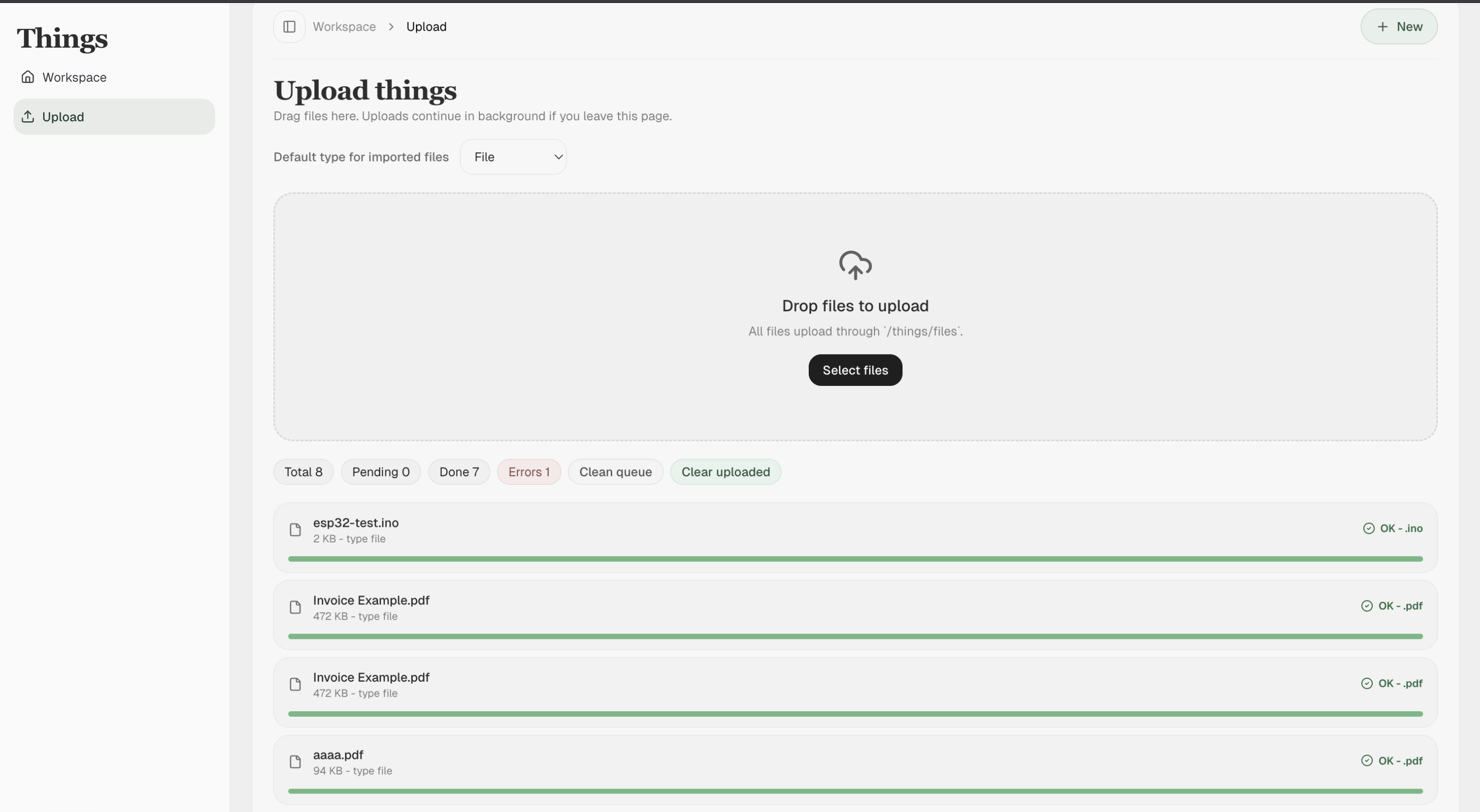
Task: Click the Workspace breadcrumb link
Action: coord(343,27)
